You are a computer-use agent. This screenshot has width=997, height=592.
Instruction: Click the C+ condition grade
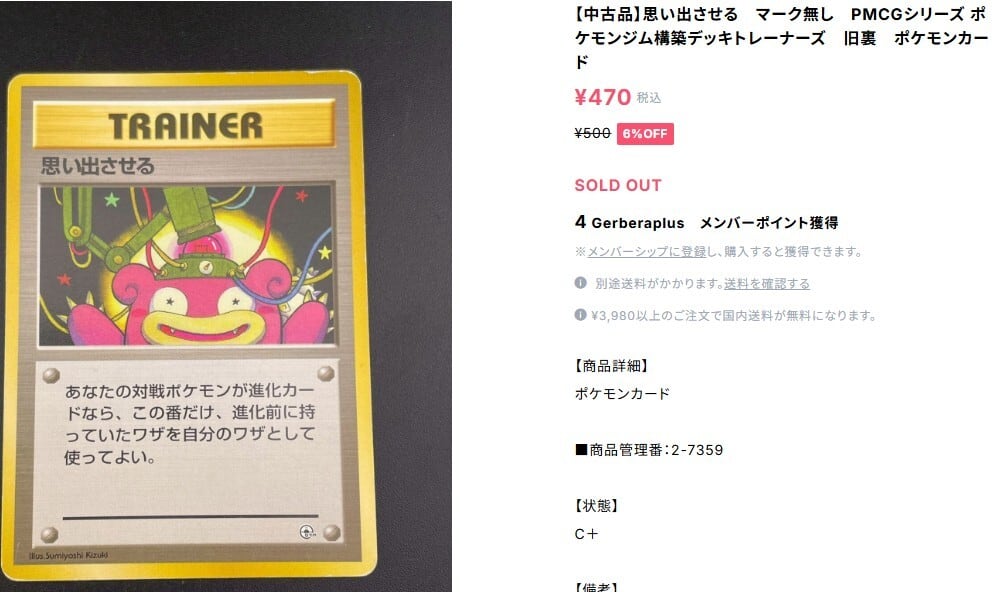[x=586, y=534]
